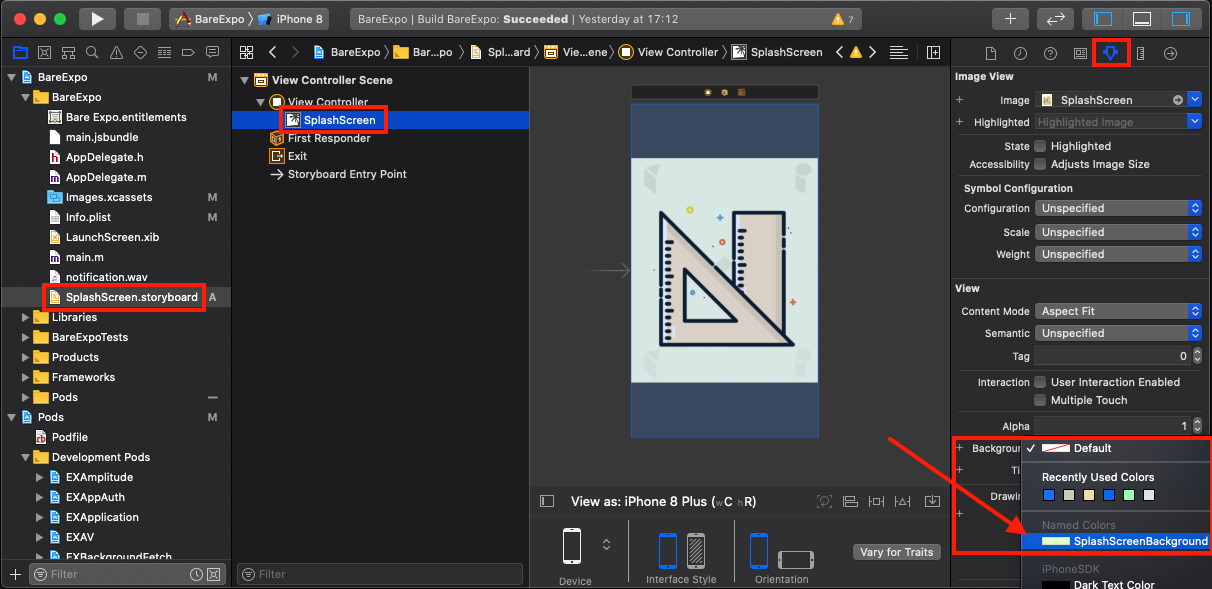1212x589 pixels.
Task: Open Resolve Auto Layout Issues menu
Action: (x=902, y=501)
